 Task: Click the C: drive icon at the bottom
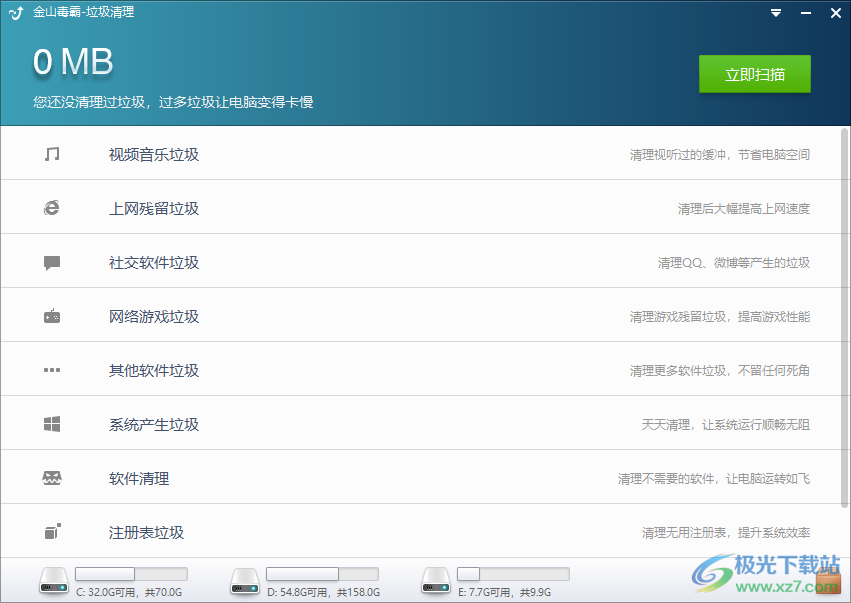(54, 581)
